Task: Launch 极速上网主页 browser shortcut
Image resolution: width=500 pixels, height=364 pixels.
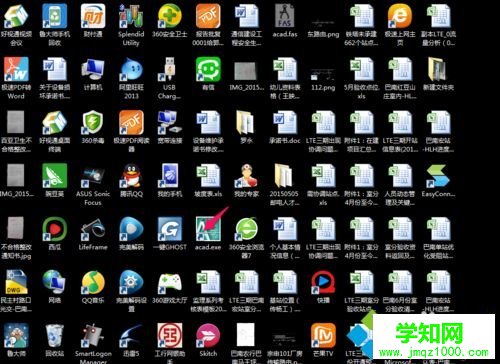Action: coord(400,16)
